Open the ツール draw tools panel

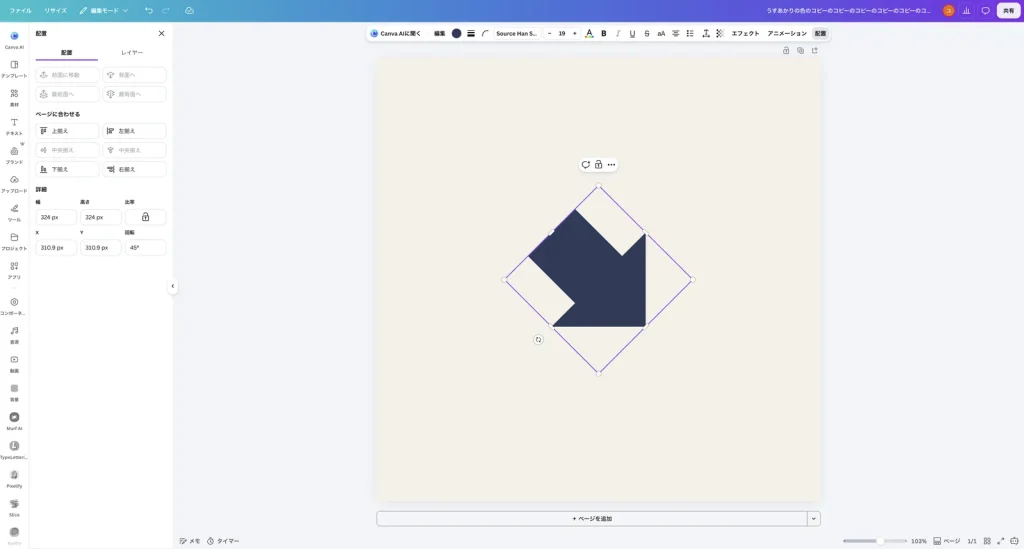coord(14,212)
